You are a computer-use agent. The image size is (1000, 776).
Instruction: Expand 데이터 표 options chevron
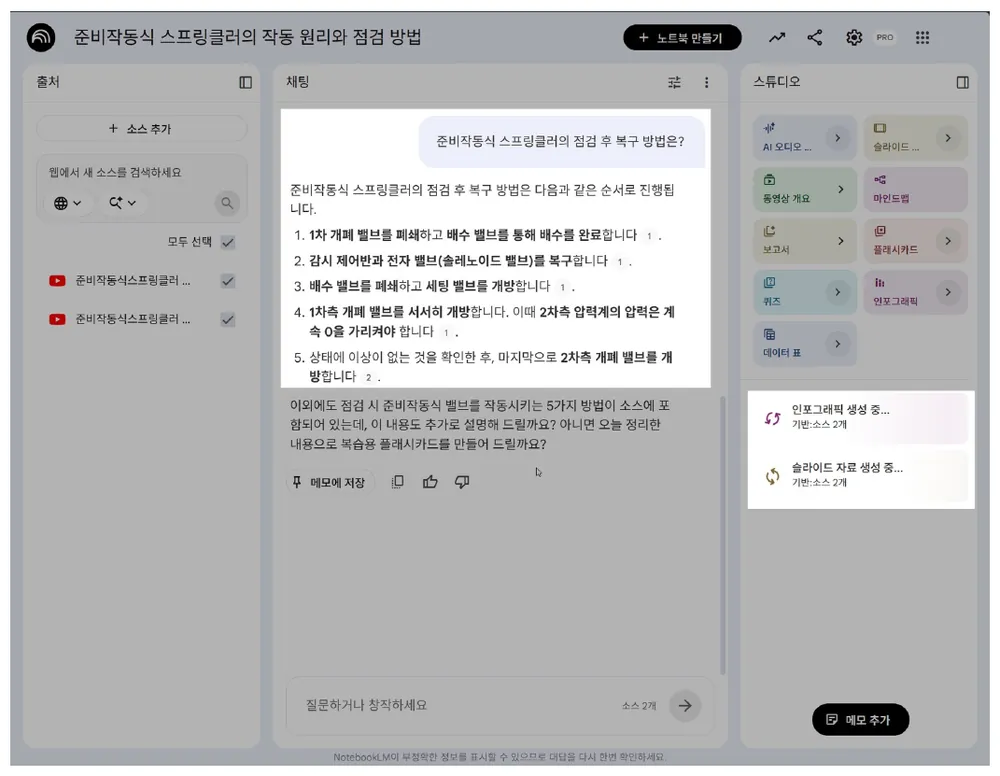click(838, 344)
